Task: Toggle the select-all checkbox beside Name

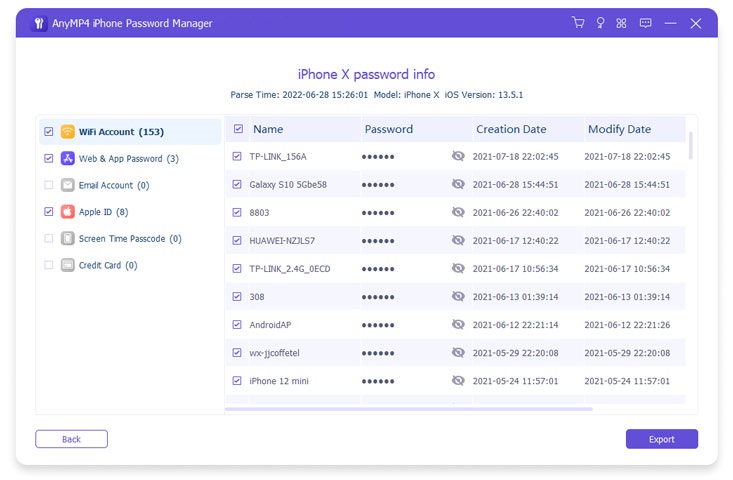Action: (x=238, y=129)
